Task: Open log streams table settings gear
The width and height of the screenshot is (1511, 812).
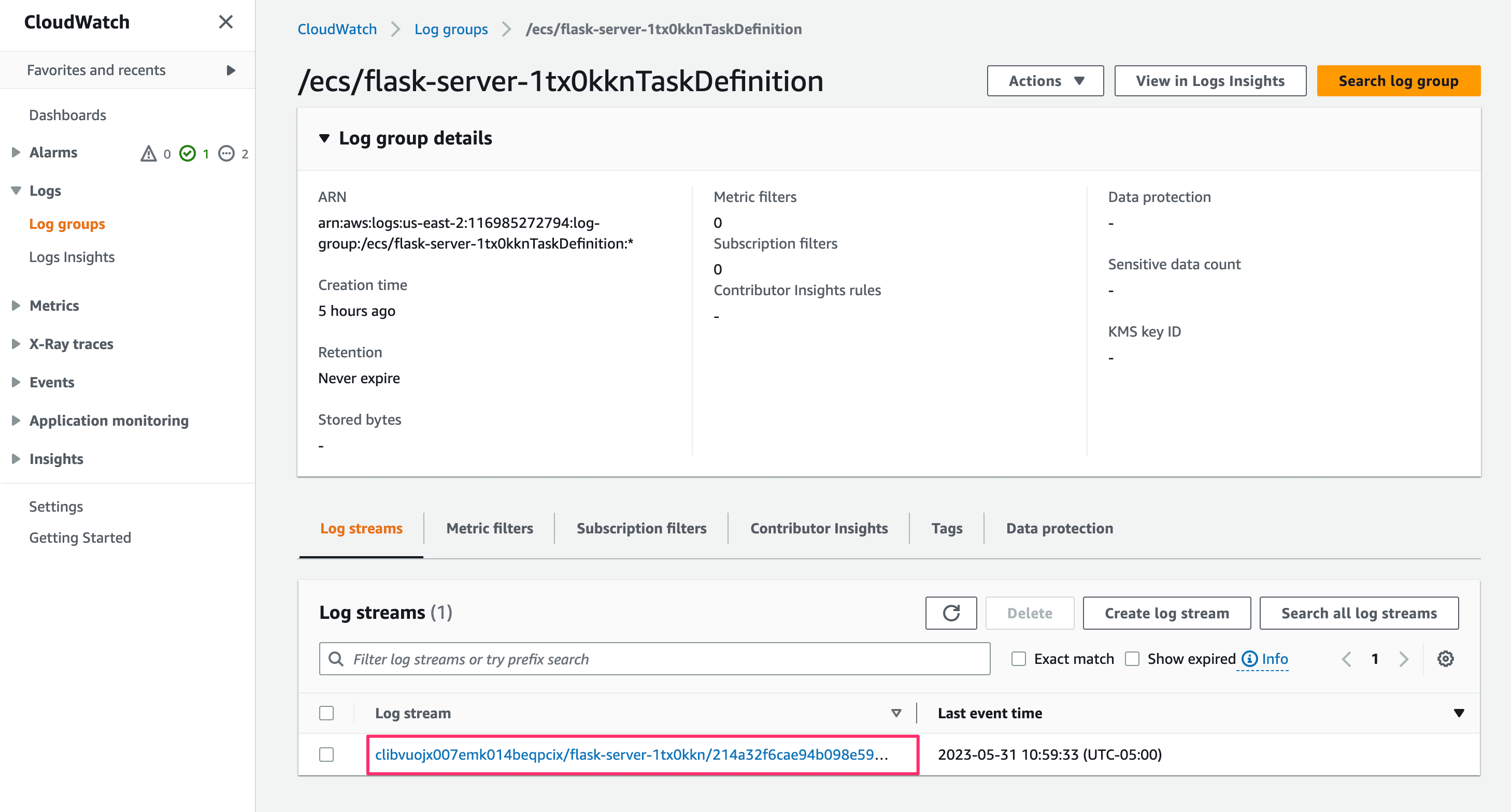Action: 1445,659
